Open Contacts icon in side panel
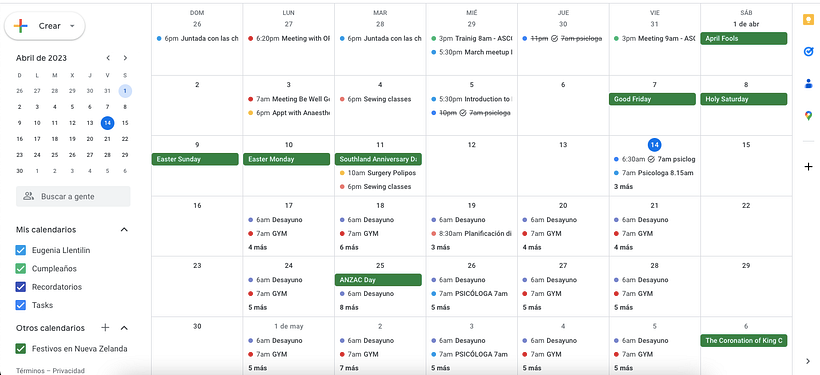820x375 pixels. pyautogui.click(x=808, y=84)
